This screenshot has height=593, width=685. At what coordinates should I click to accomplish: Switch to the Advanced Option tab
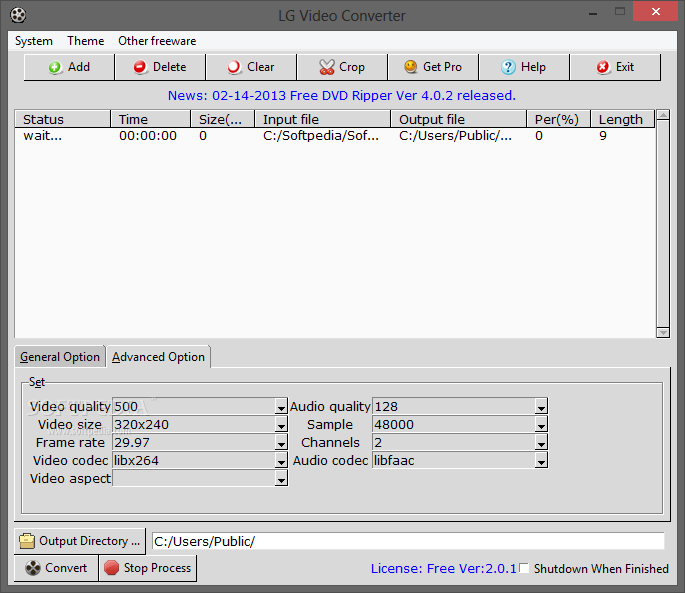[x=158, y=357]
